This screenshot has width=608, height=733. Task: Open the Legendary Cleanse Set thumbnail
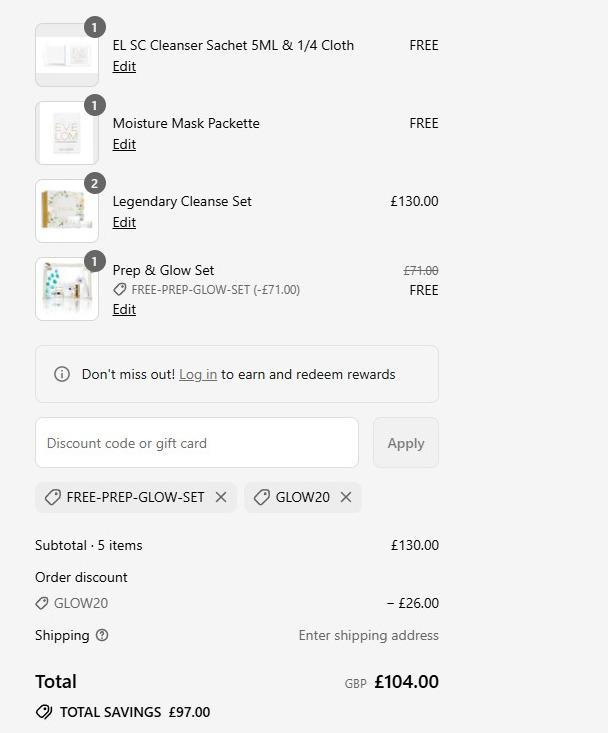pyautogui.click(x=67, y=211)
